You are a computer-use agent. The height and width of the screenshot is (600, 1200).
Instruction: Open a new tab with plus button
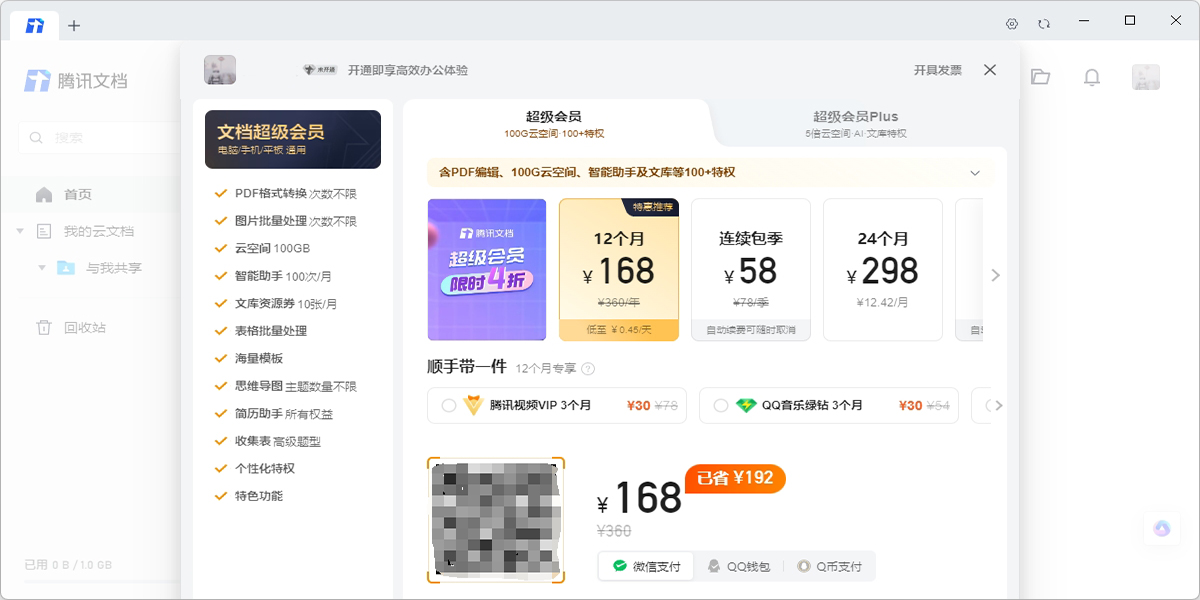(74, 25)
